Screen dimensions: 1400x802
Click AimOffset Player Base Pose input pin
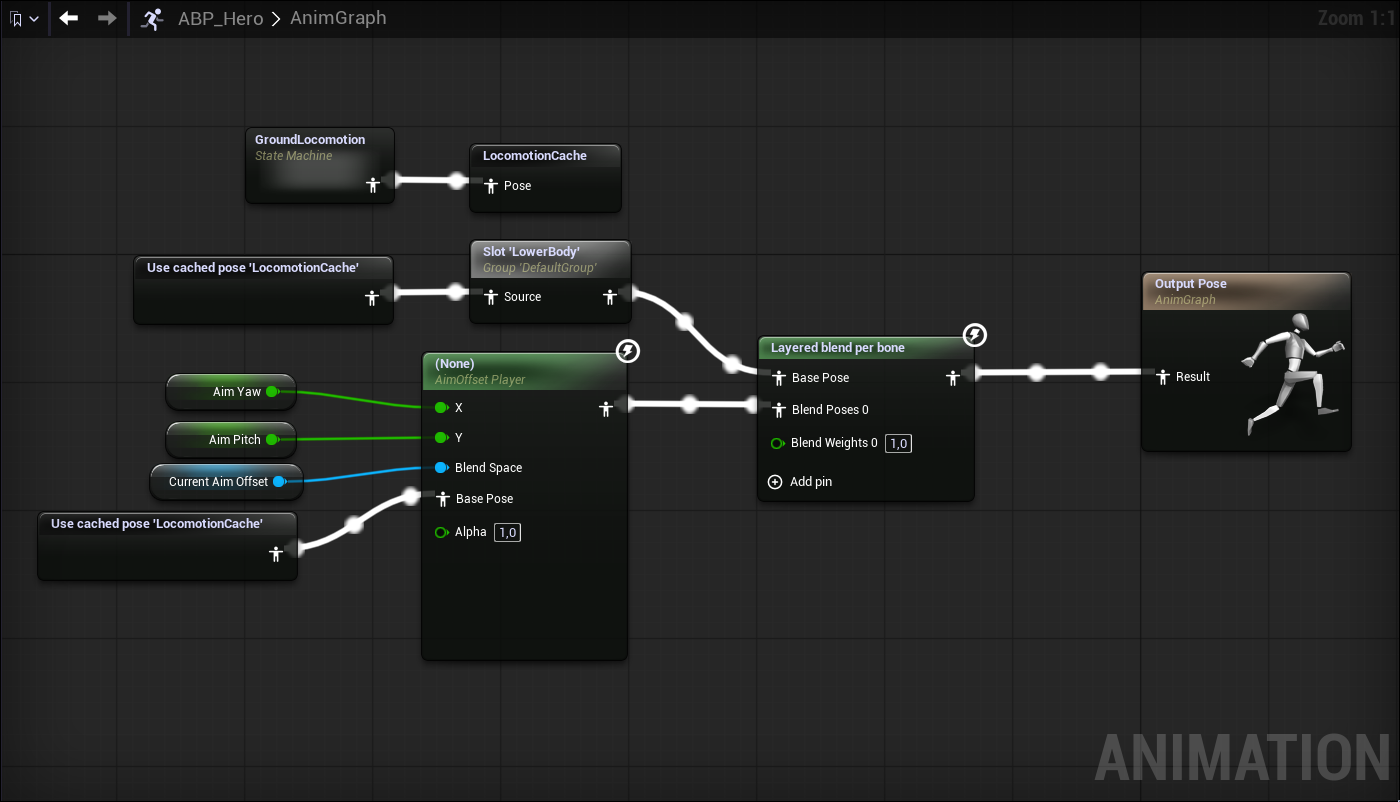tap(443, 499)
